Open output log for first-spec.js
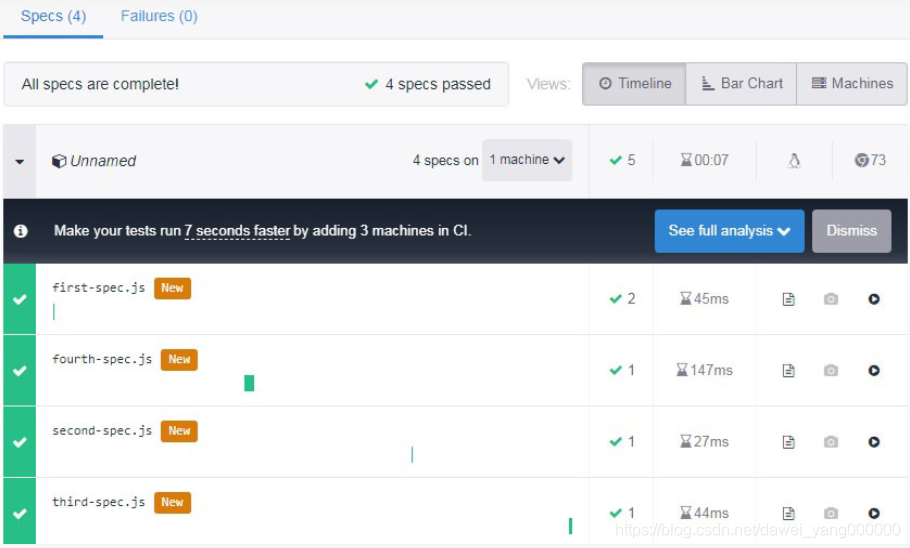 click(788, 300)
